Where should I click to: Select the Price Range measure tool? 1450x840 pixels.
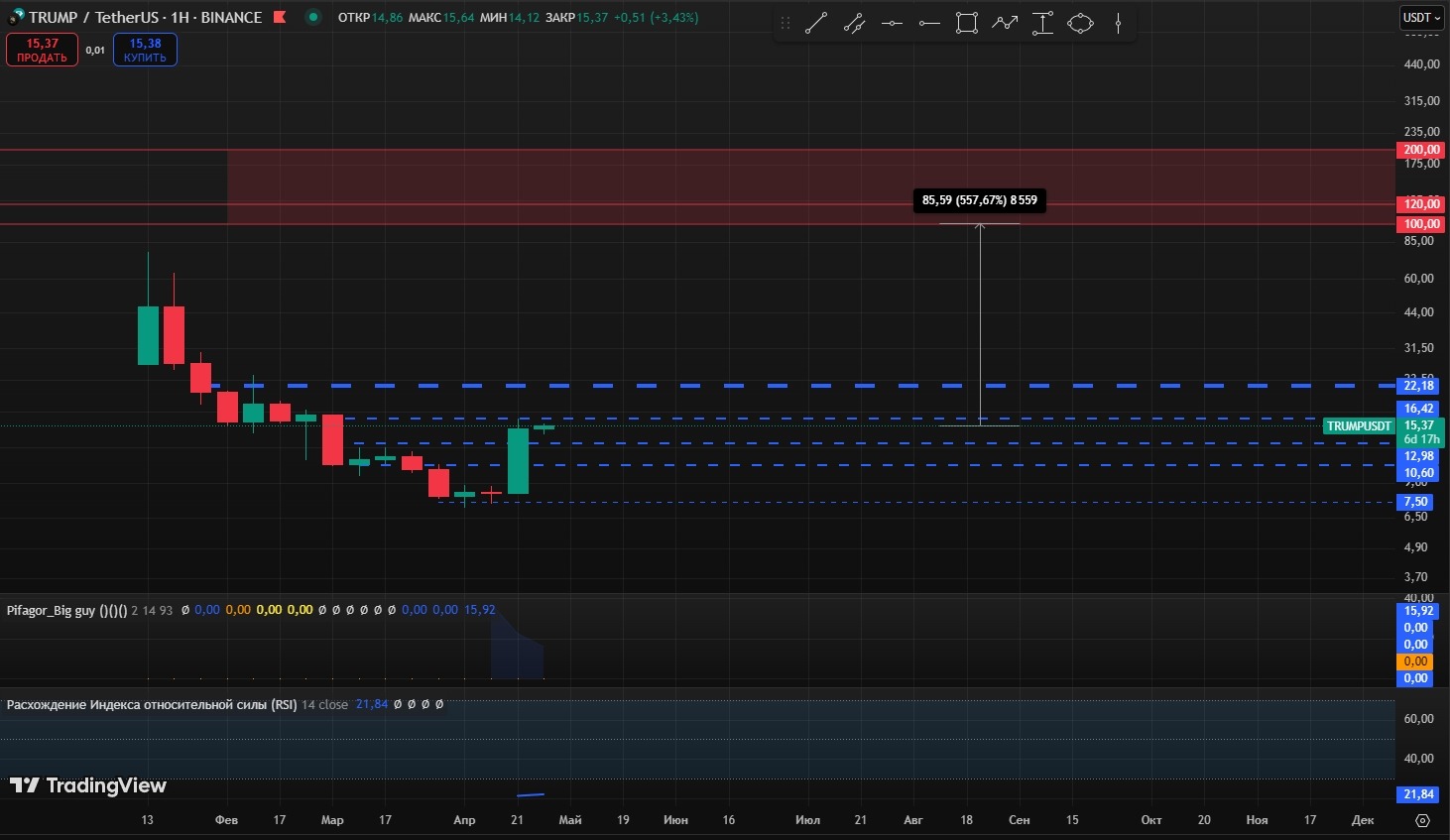click(x=1042, y=23)
